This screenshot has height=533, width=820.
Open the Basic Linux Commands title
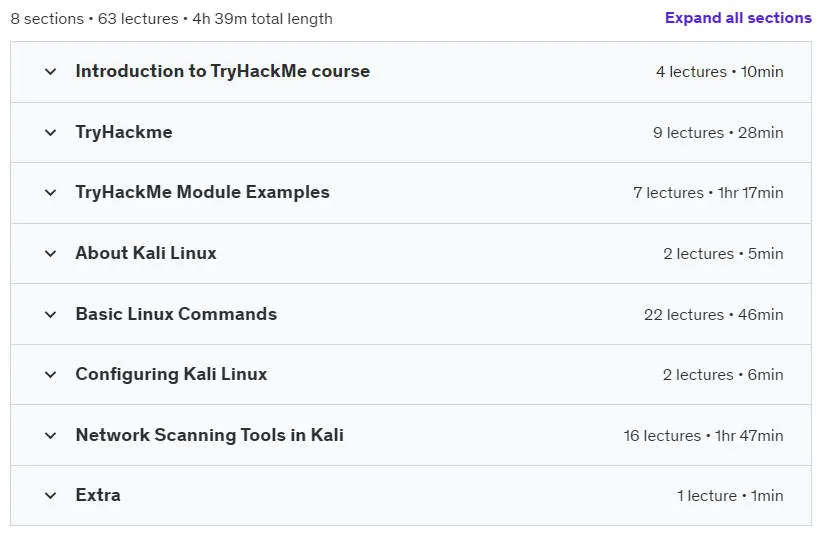pos(176,314)
